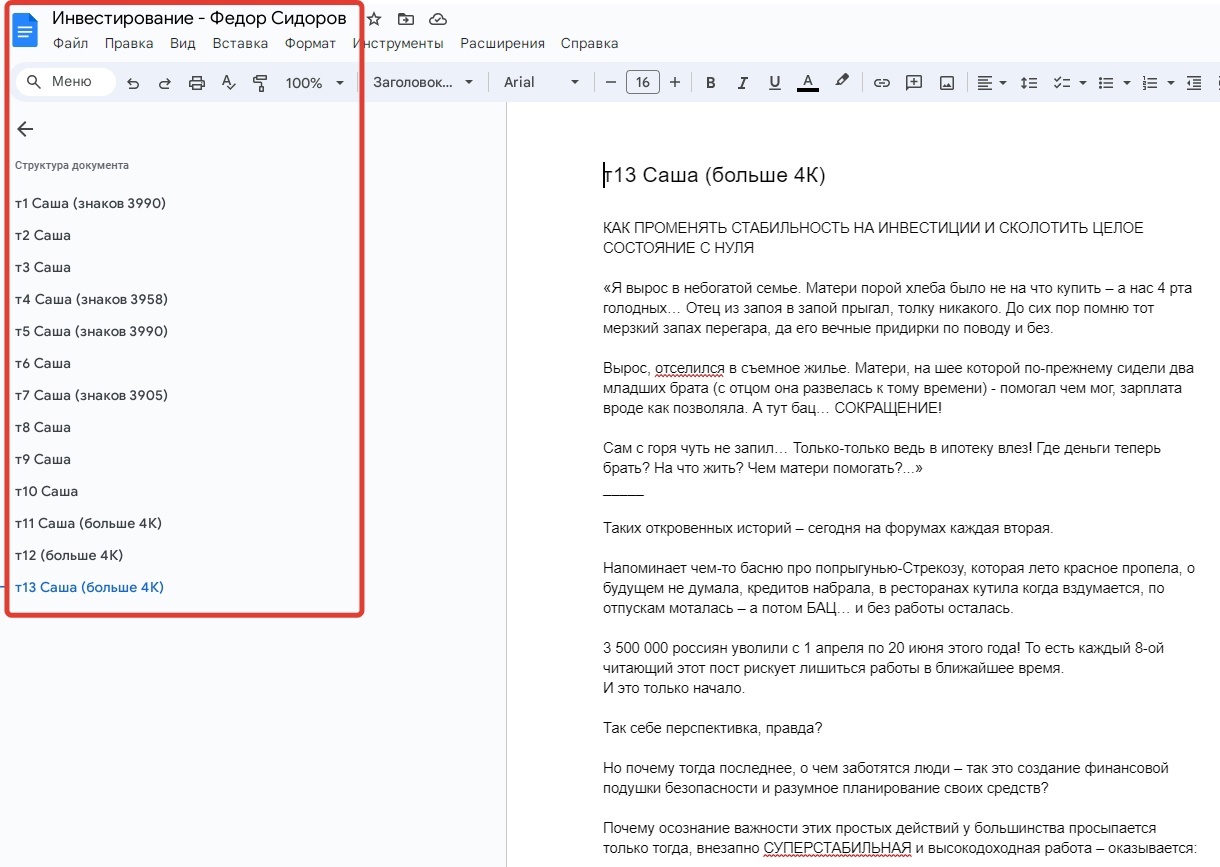
Task: Jump to outline heading т11 Саша (больше 4К)
Action: click(x=88, y=523)
